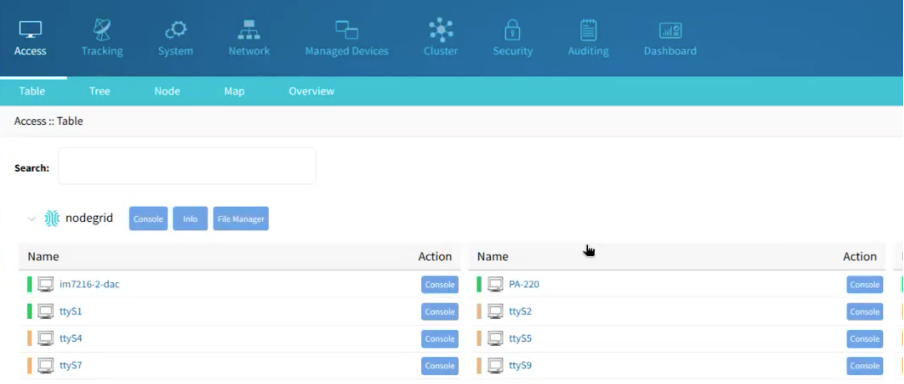Click the nodegrid group name
This screenshot has height=384, width=904.
click(x=89, y=219)
